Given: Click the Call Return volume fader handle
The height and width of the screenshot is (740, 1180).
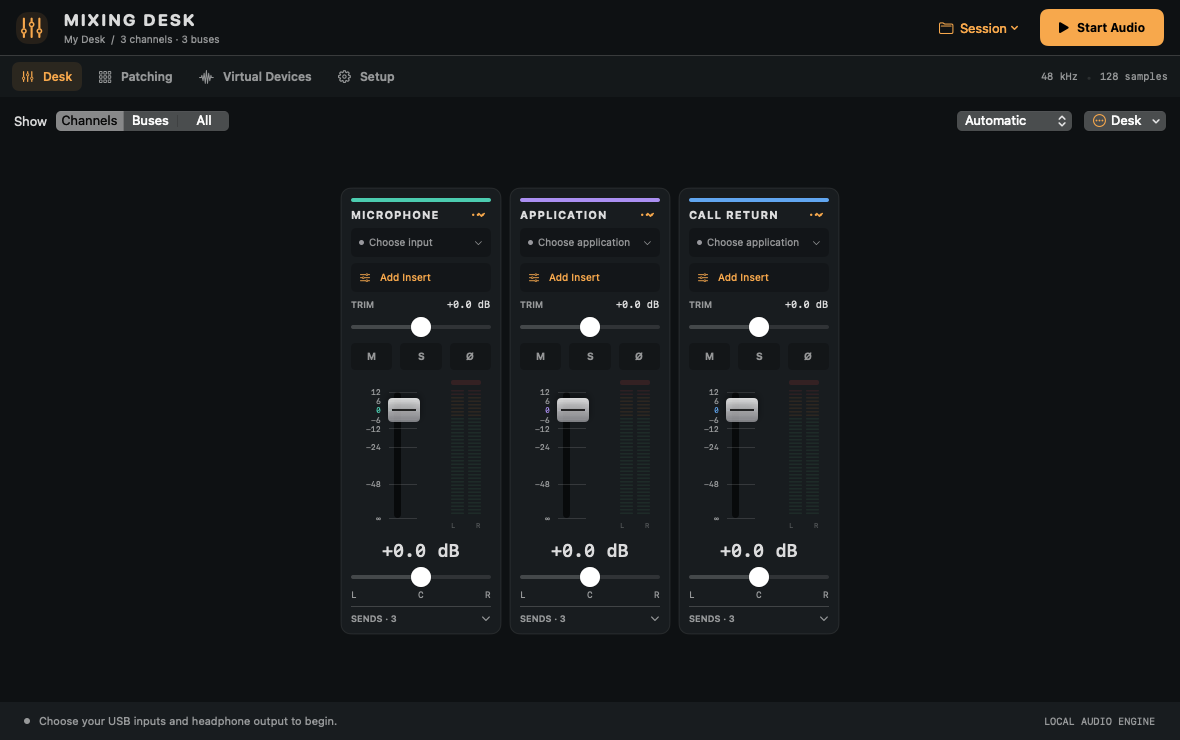Looking at the screenshot, I should 742,410.
